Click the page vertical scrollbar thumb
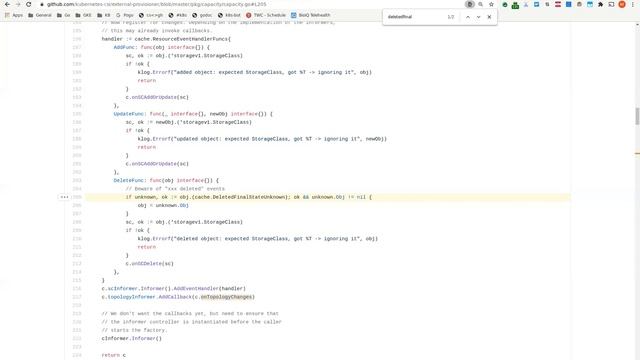640x360 pixels. coord(637,116)
